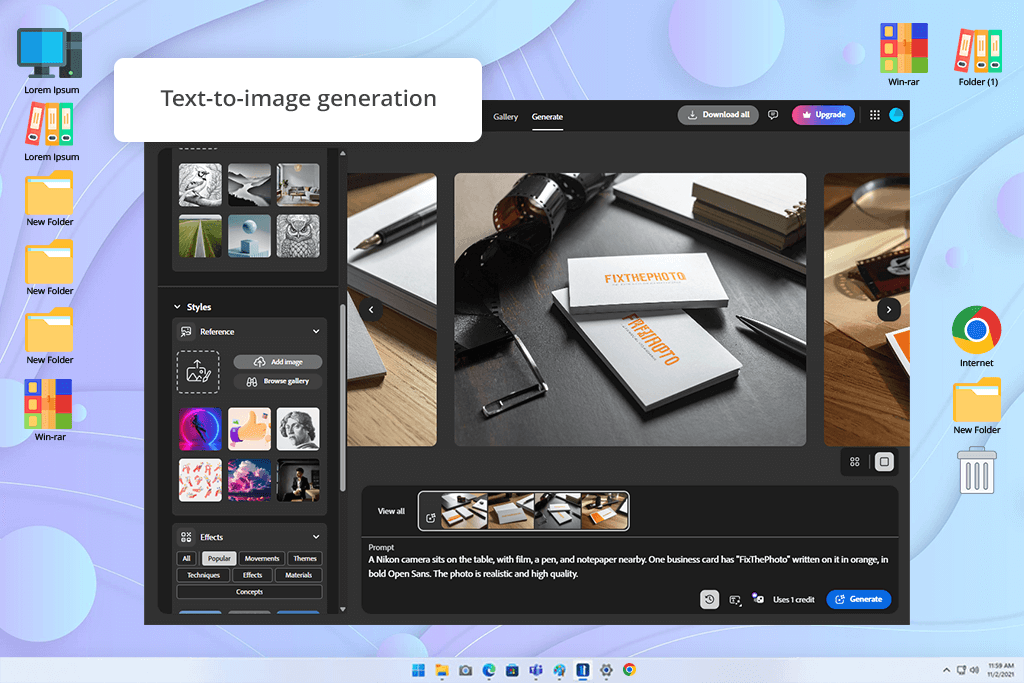Go to the next generated image
The image size is (1024, 683).
click(888, 310)
